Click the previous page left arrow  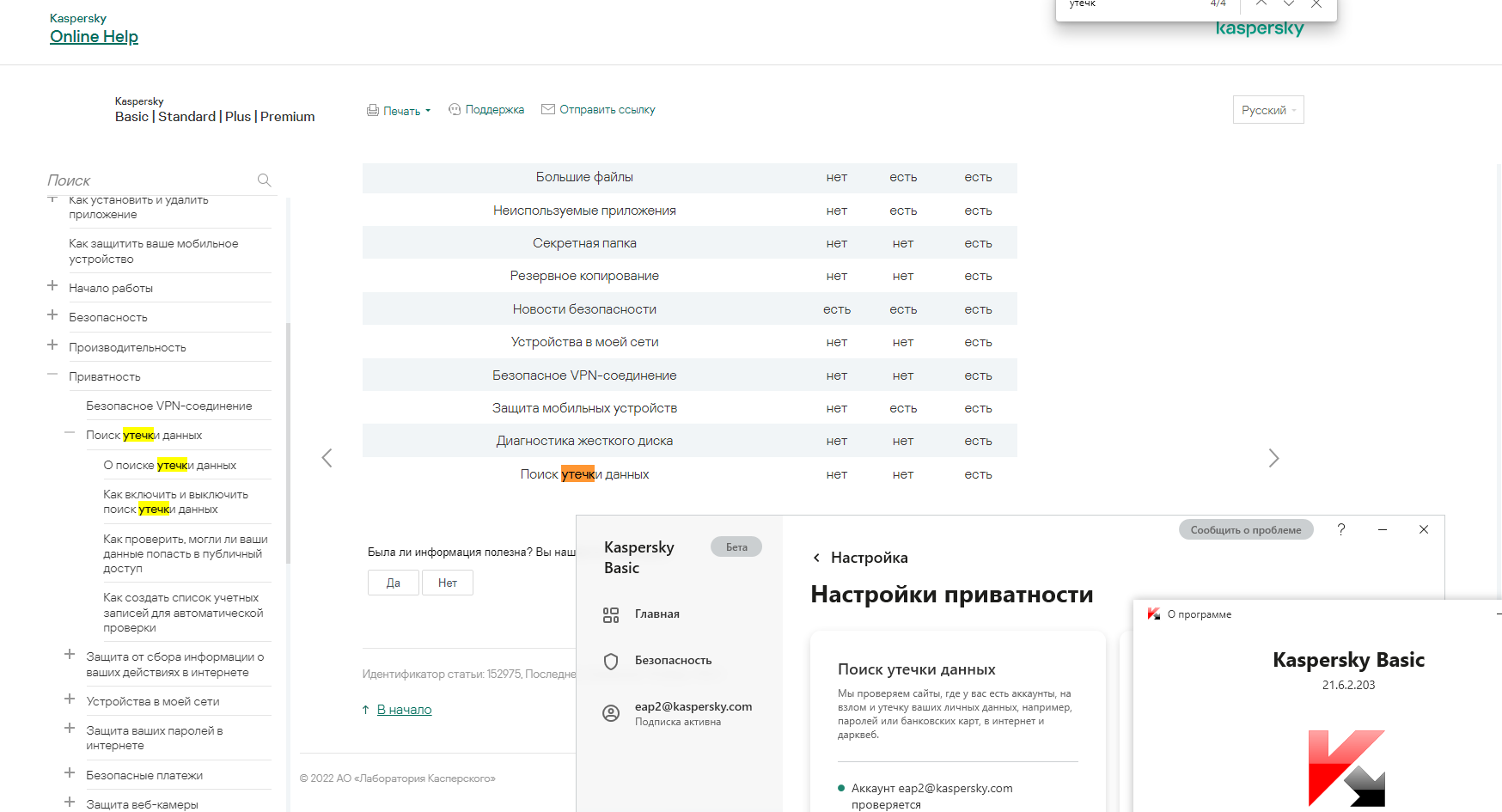point(327,458)
